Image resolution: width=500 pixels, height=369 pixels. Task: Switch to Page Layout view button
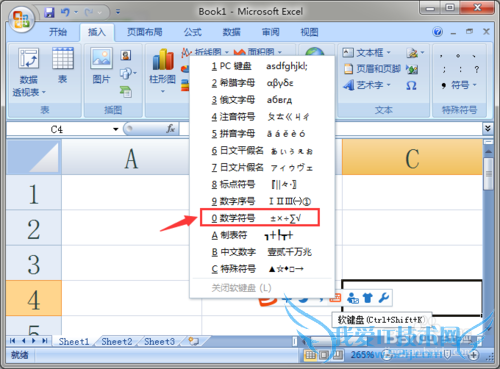[324, 355]
